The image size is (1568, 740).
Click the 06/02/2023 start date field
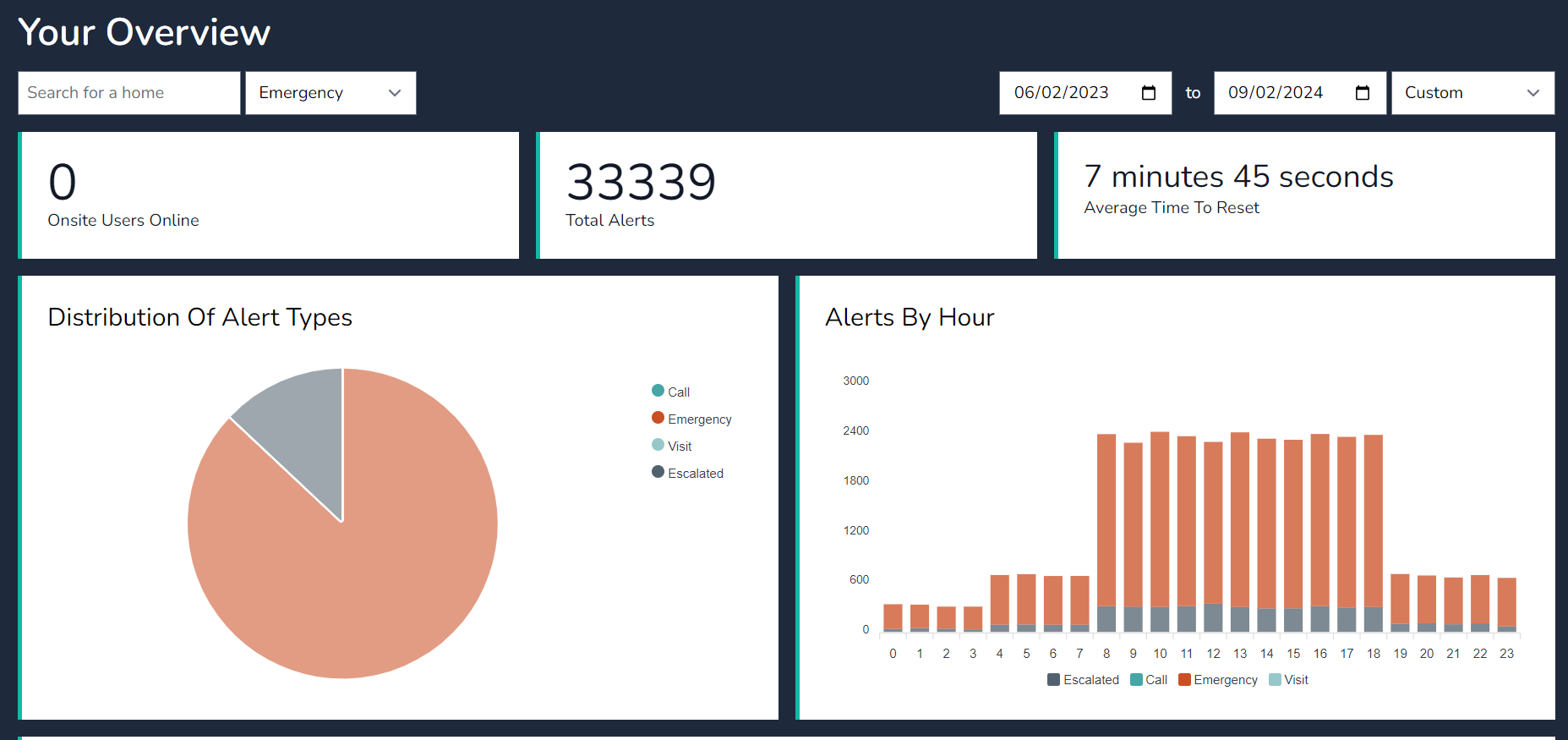[1062, 93]
